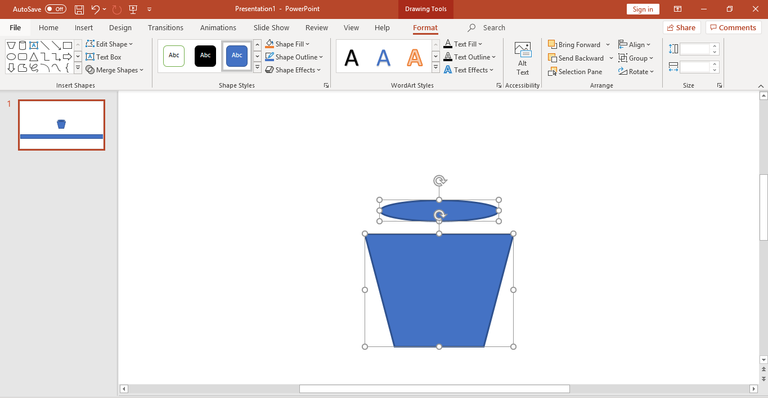The width and height of the screenshot is (768, 398).
Task: Switch to the Animations tab
Action: point(218,27)
